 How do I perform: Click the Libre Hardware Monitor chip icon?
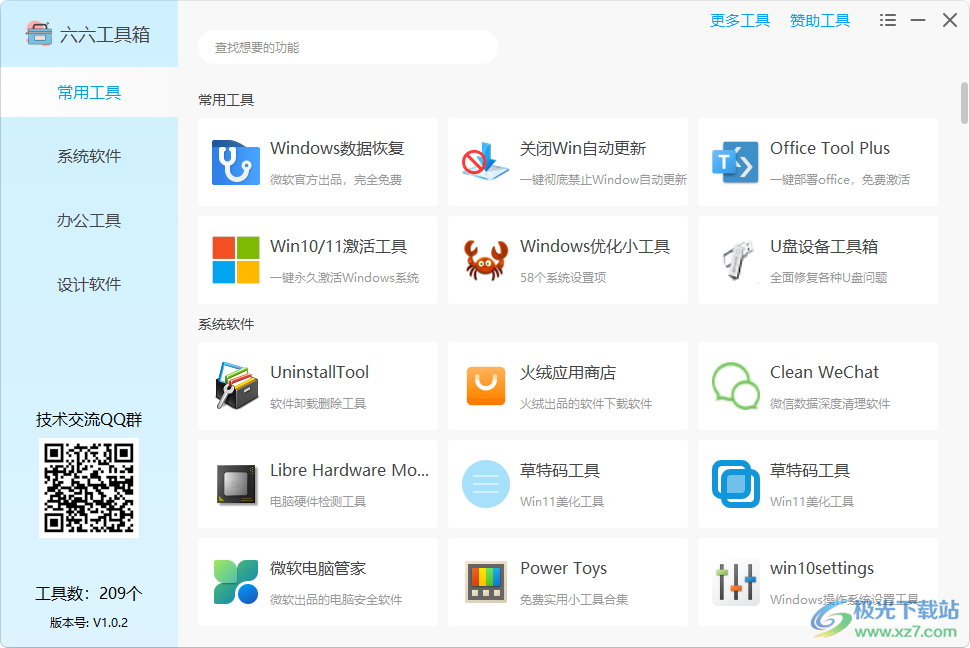click(x=236, y=484)
